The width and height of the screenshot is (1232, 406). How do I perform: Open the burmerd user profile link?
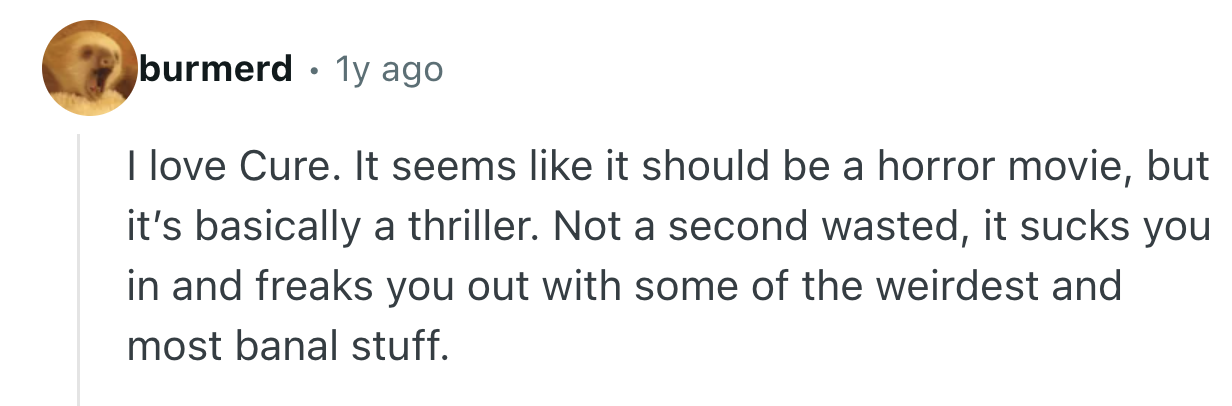click(x=217, y=69)
